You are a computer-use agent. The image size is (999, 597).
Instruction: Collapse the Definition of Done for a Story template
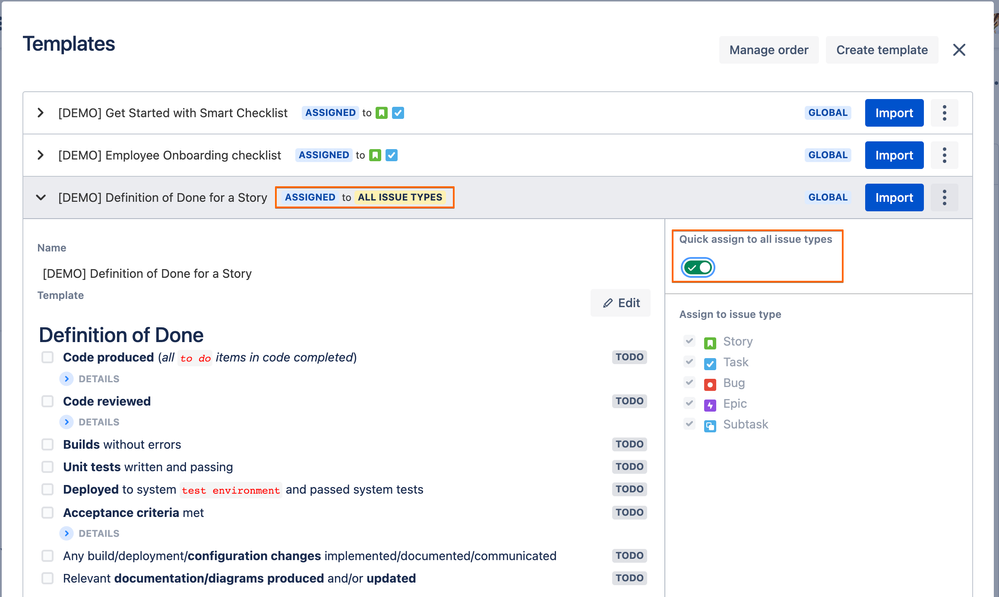41,197
